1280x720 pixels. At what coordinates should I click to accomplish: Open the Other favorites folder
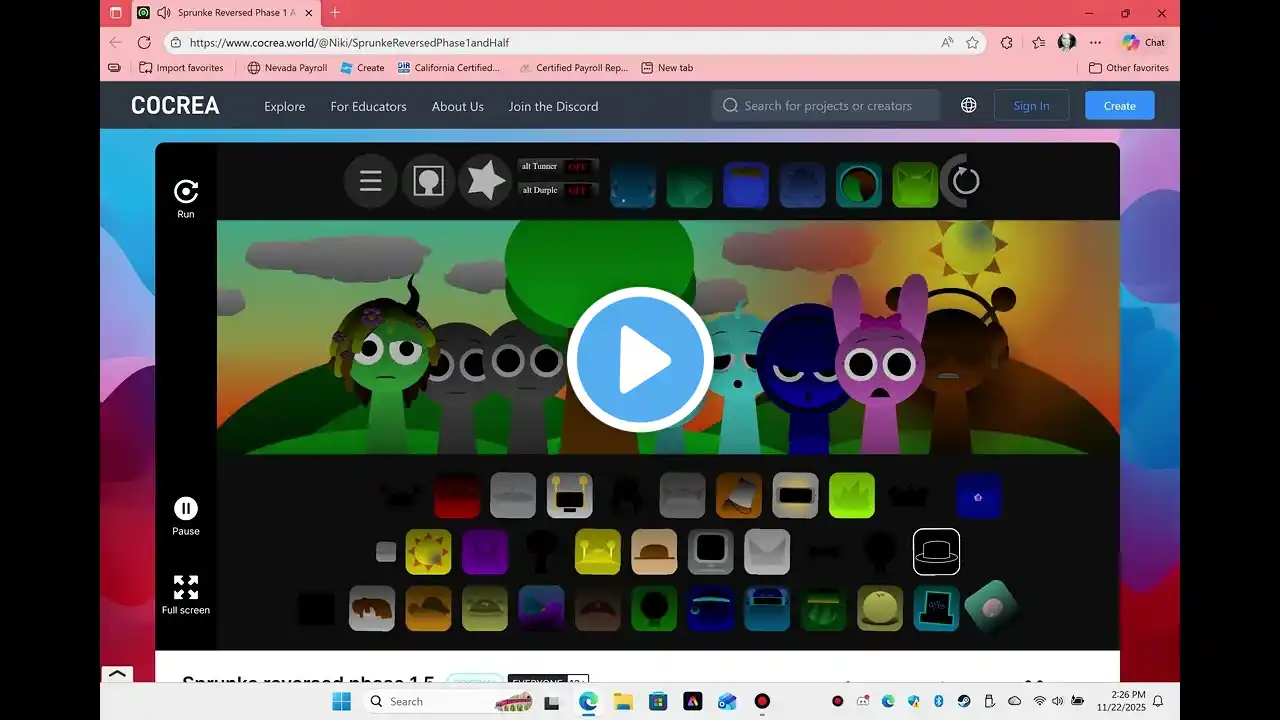pos(1129,68)
